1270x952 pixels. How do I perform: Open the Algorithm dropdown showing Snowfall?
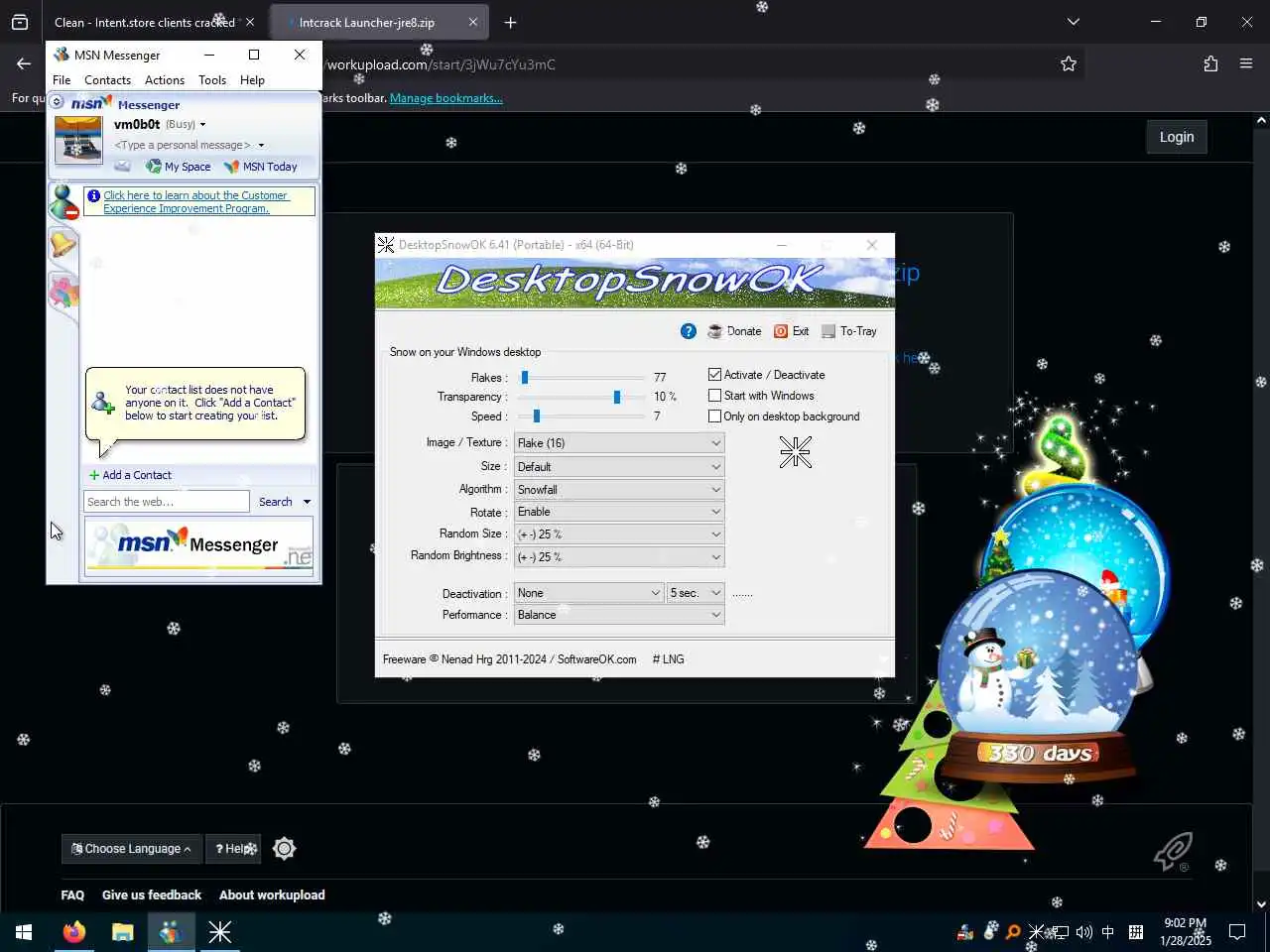(x=619, y=489)
